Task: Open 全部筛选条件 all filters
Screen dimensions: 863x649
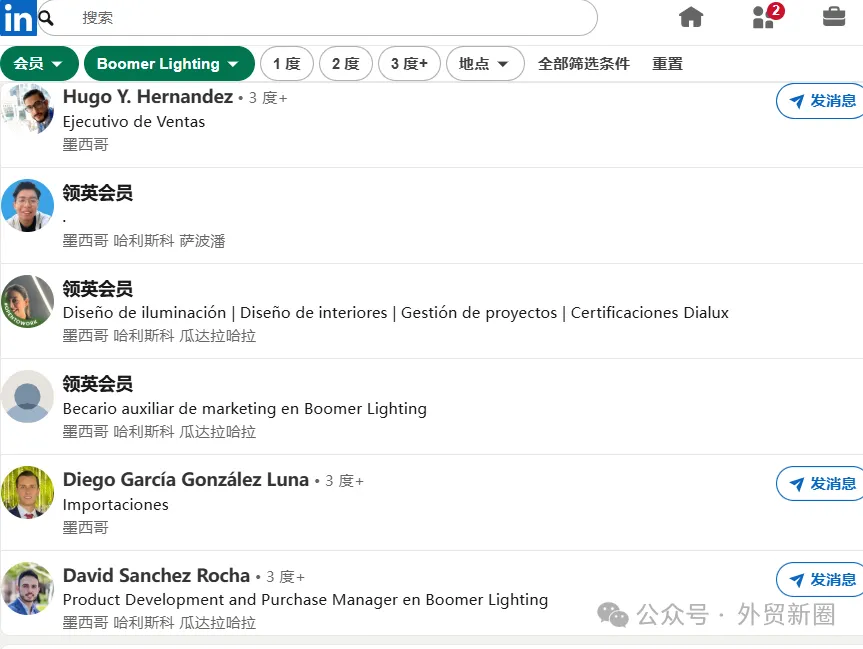Action: click(583, 64)
